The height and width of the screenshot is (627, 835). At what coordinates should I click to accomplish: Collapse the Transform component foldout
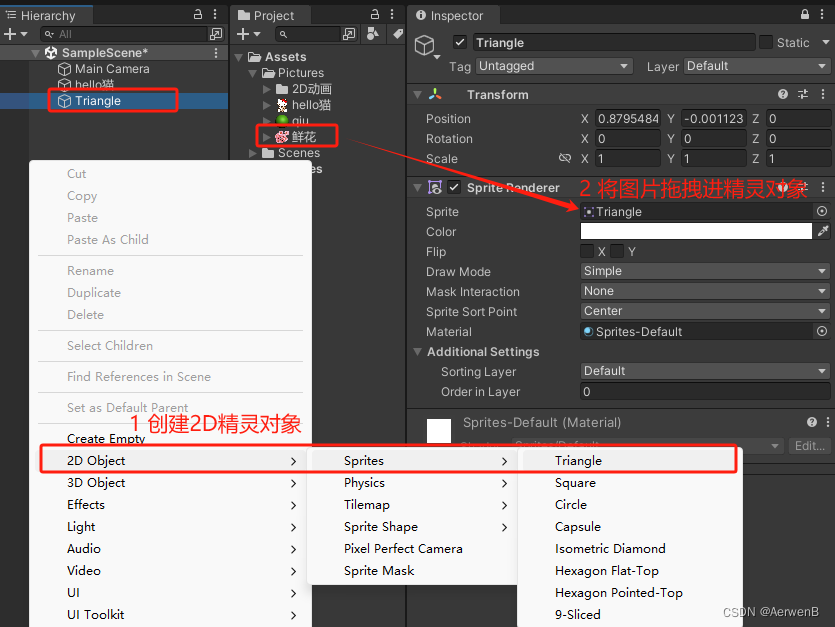(x=418, y=95)
